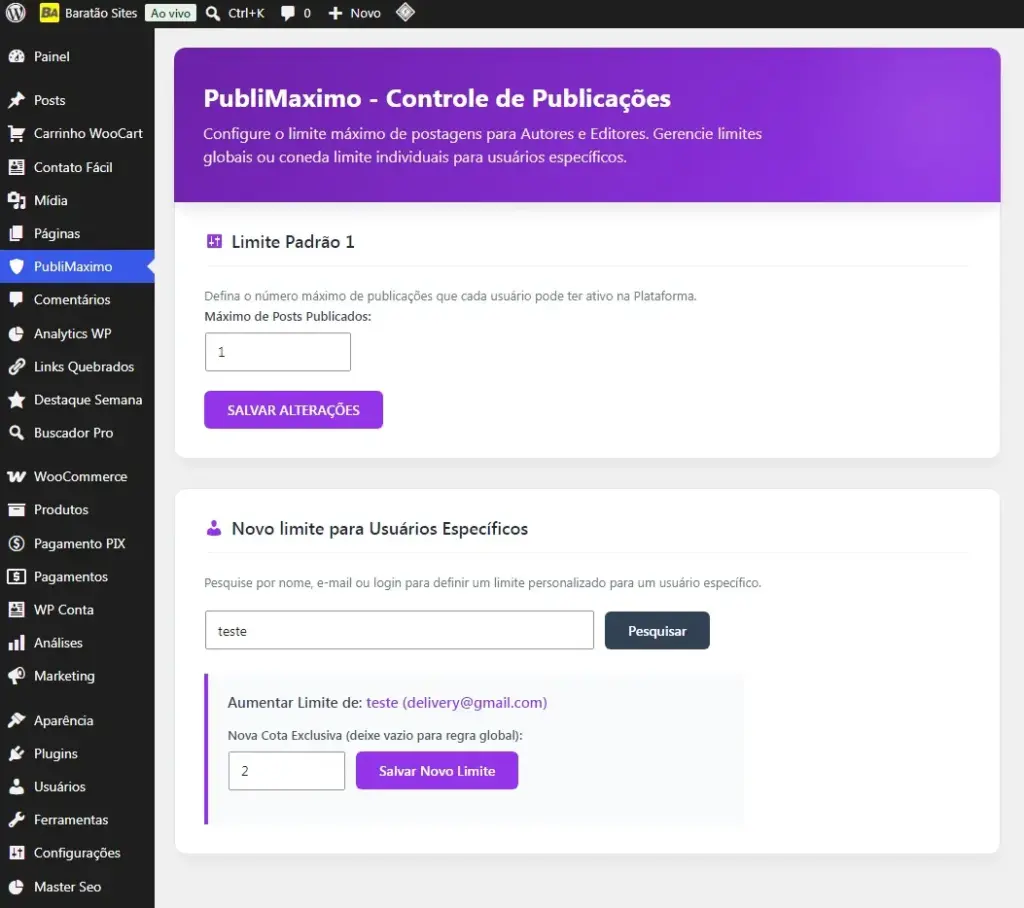Select WooCommerce menu label
The width and height of the screenshot is (1024, 908).
[80, 477]
